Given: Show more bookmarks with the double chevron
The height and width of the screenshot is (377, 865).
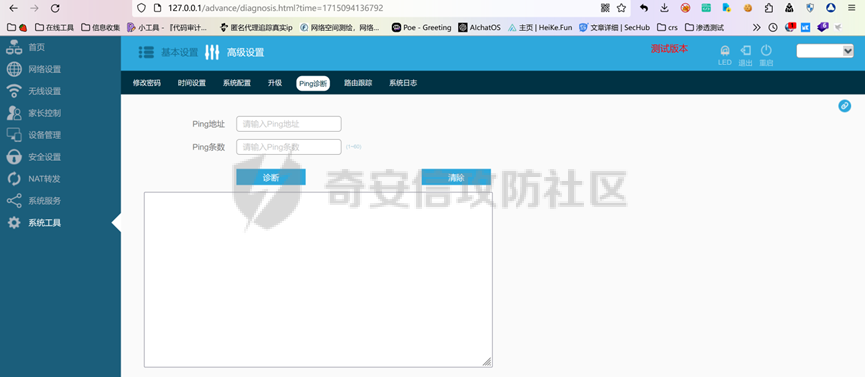Looking at the screenshot, I should 756,27.
